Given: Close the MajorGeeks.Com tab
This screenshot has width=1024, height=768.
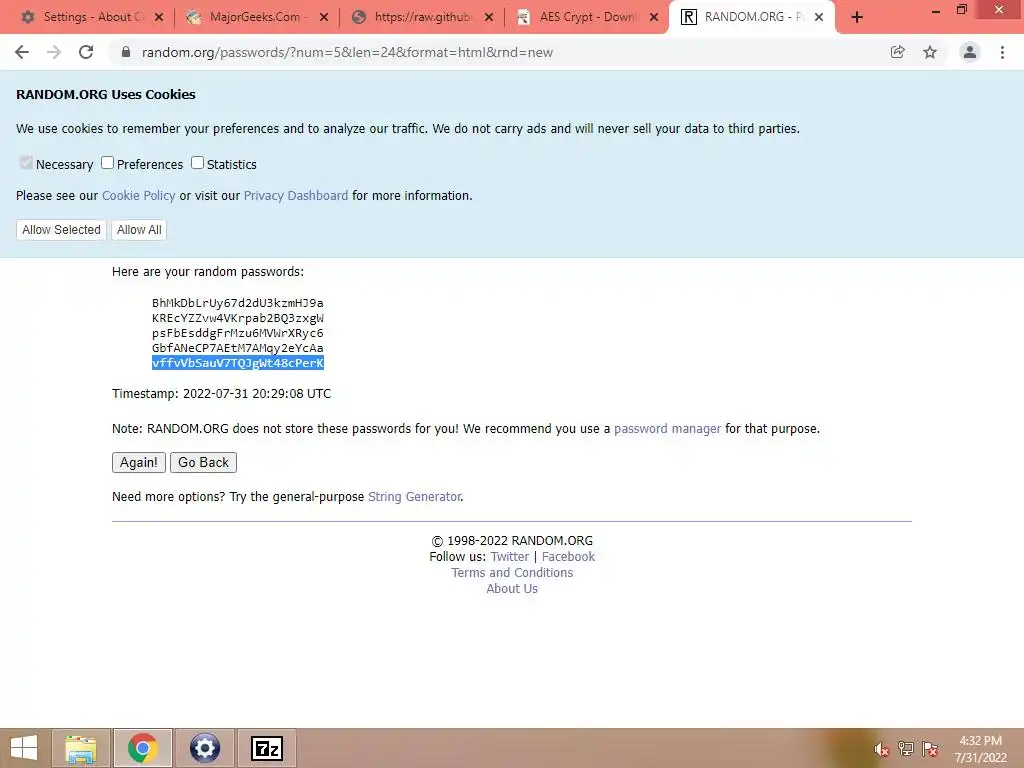Looking at the screenshot, I should coord(324,17).
